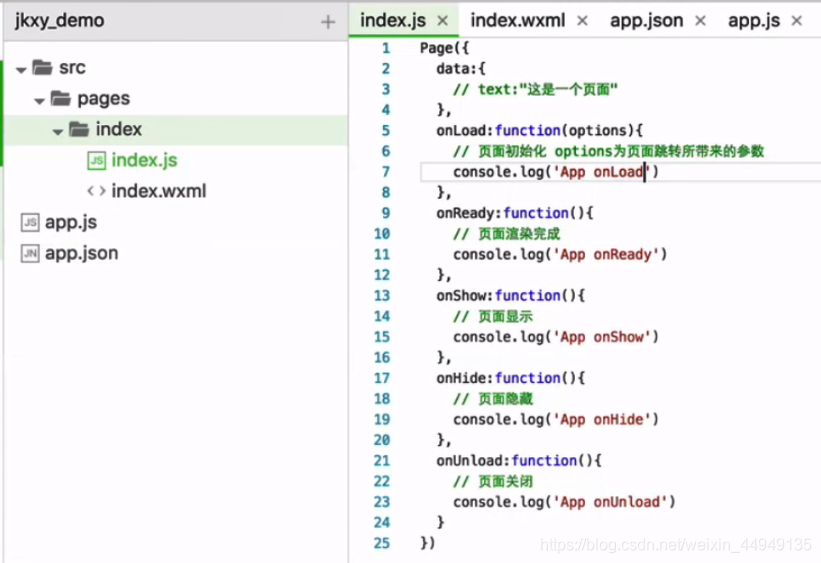
Task: Click the comment 页面渲染完成
Action: (x=506, y=234)
